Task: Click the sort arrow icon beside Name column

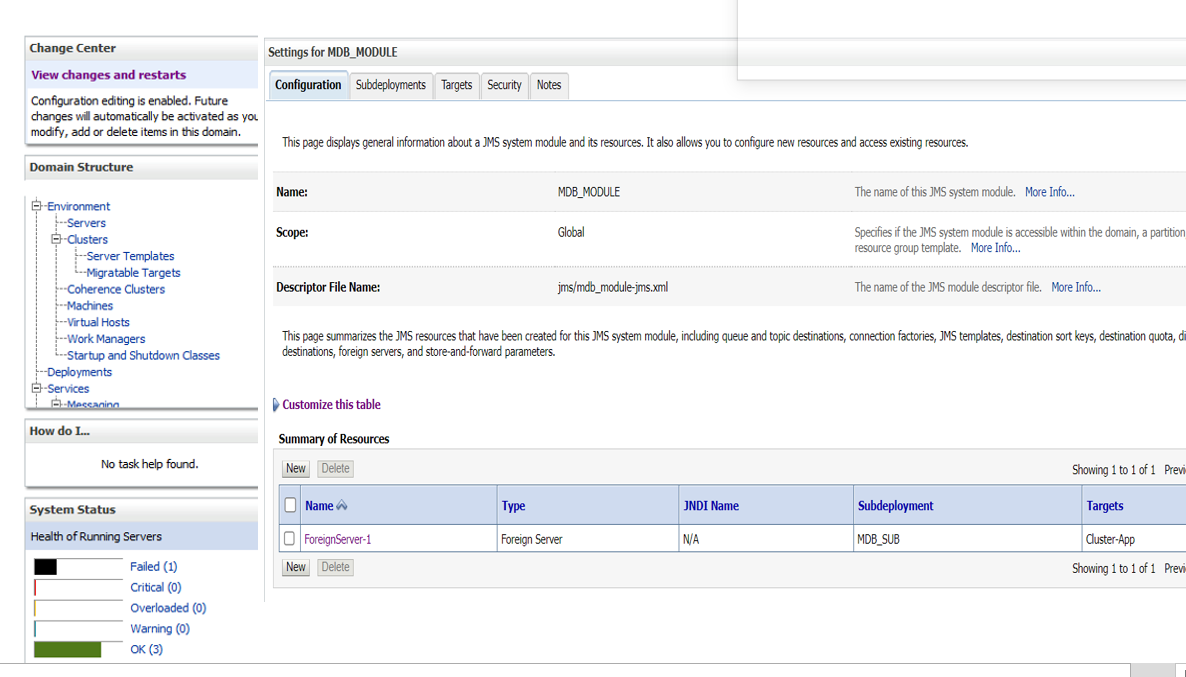Action: 342,506
